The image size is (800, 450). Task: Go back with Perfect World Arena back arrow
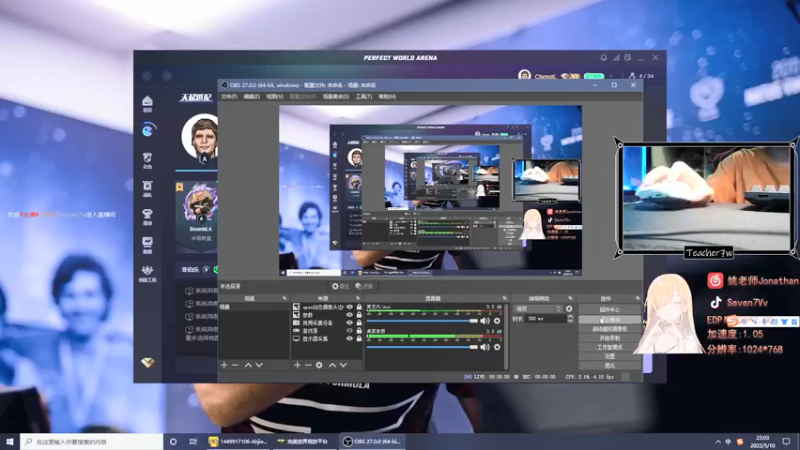point(147,76)
